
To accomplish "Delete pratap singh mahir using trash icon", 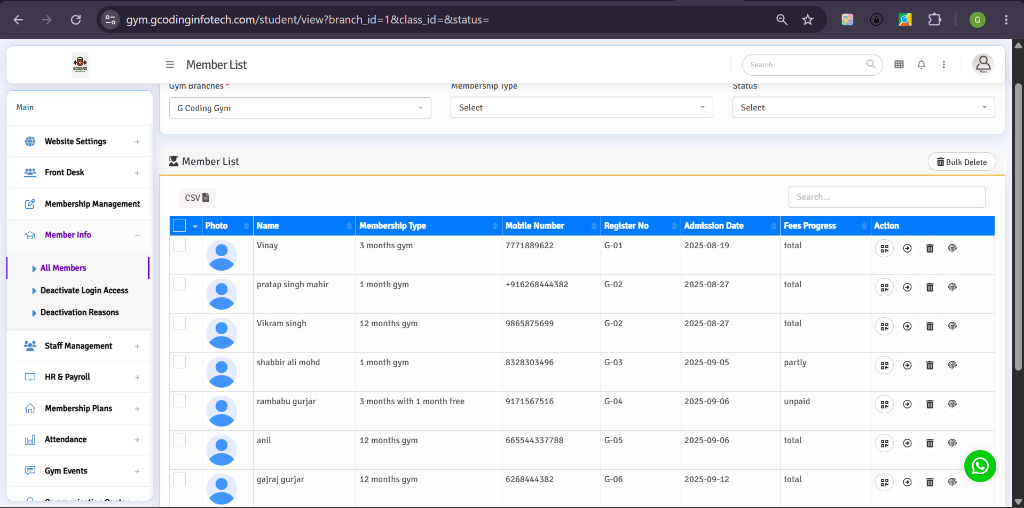I will (x=930, y=287).
